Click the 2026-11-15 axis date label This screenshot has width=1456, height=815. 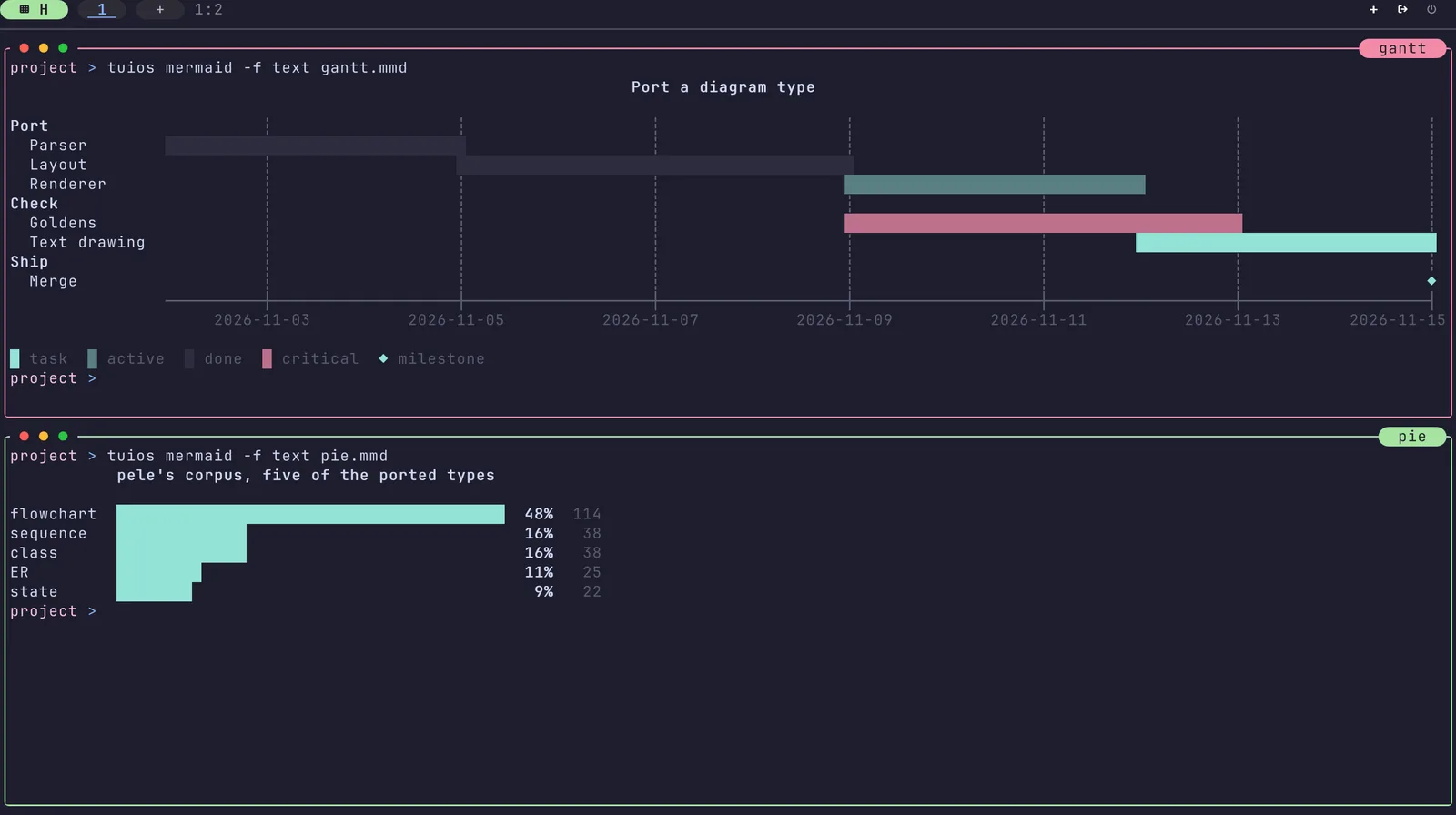point(1398,320)
